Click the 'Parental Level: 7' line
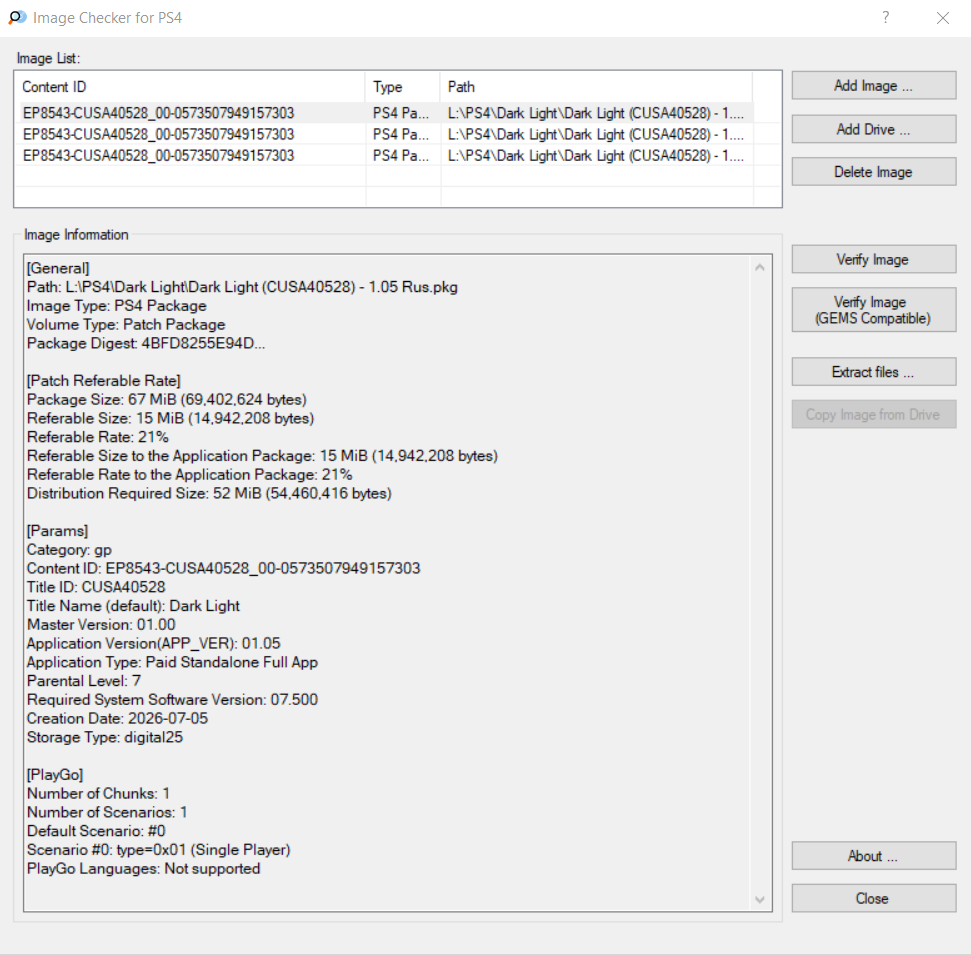 click(84, 681)
